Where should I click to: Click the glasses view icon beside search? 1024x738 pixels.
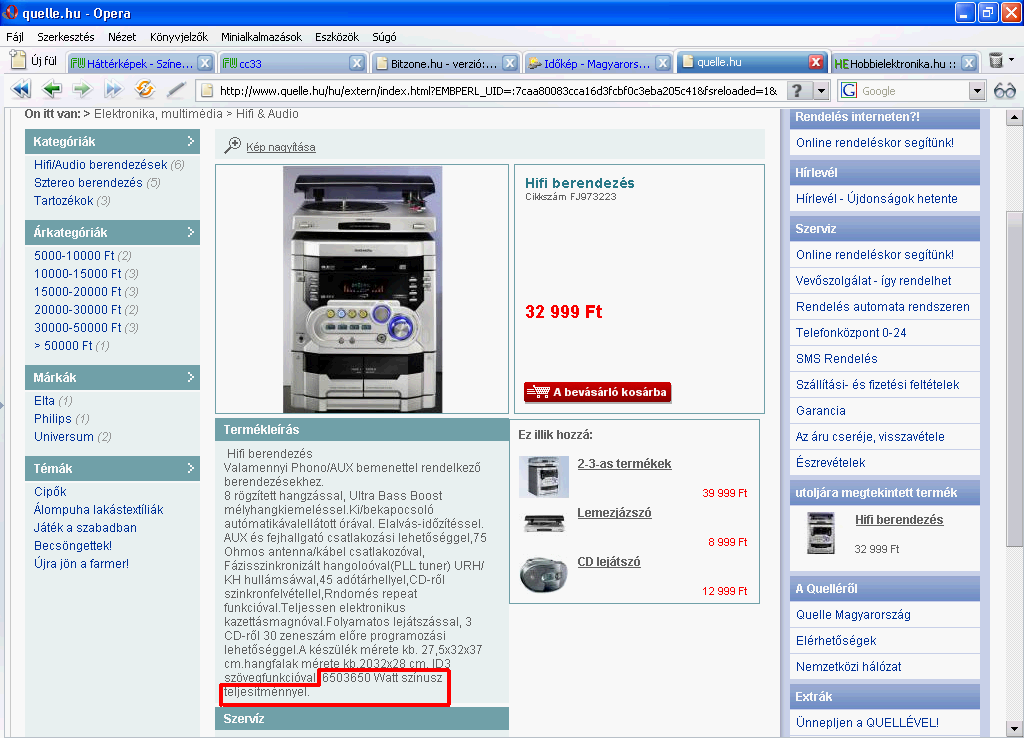[1004, 91]
